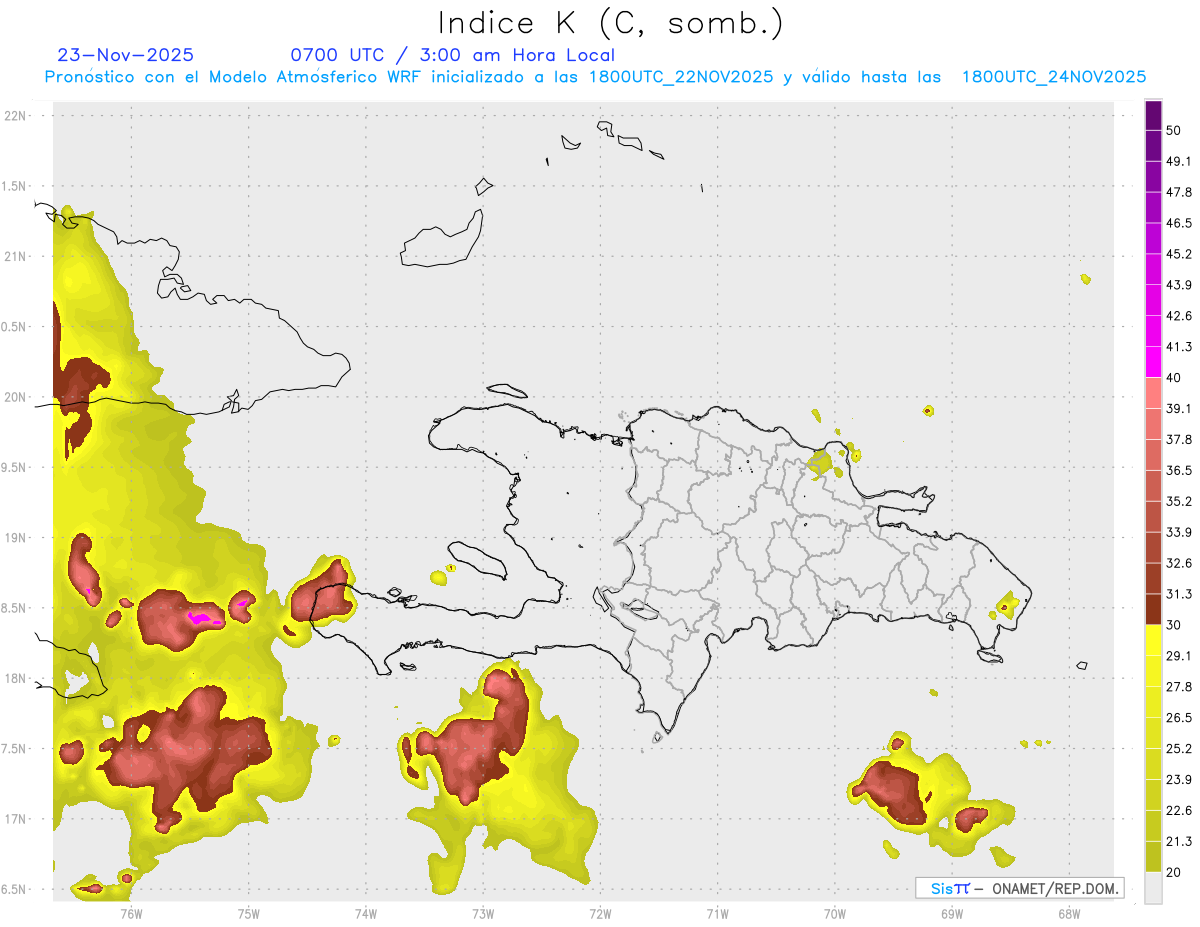This screenshot has width=1200, height=927.
Task: Click the "1800UTC_22NOV2025" initialization time text
Action: 681,77
